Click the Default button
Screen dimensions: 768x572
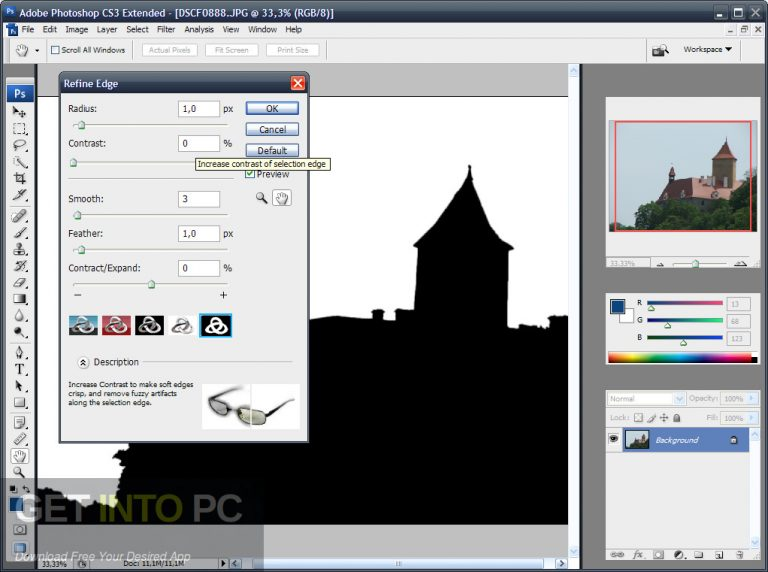(272, 150)
